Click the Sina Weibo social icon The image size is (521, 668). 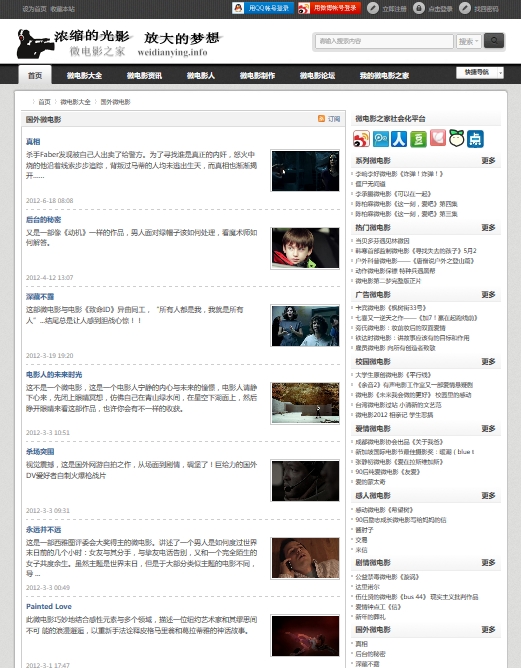(x=361, y=139)
